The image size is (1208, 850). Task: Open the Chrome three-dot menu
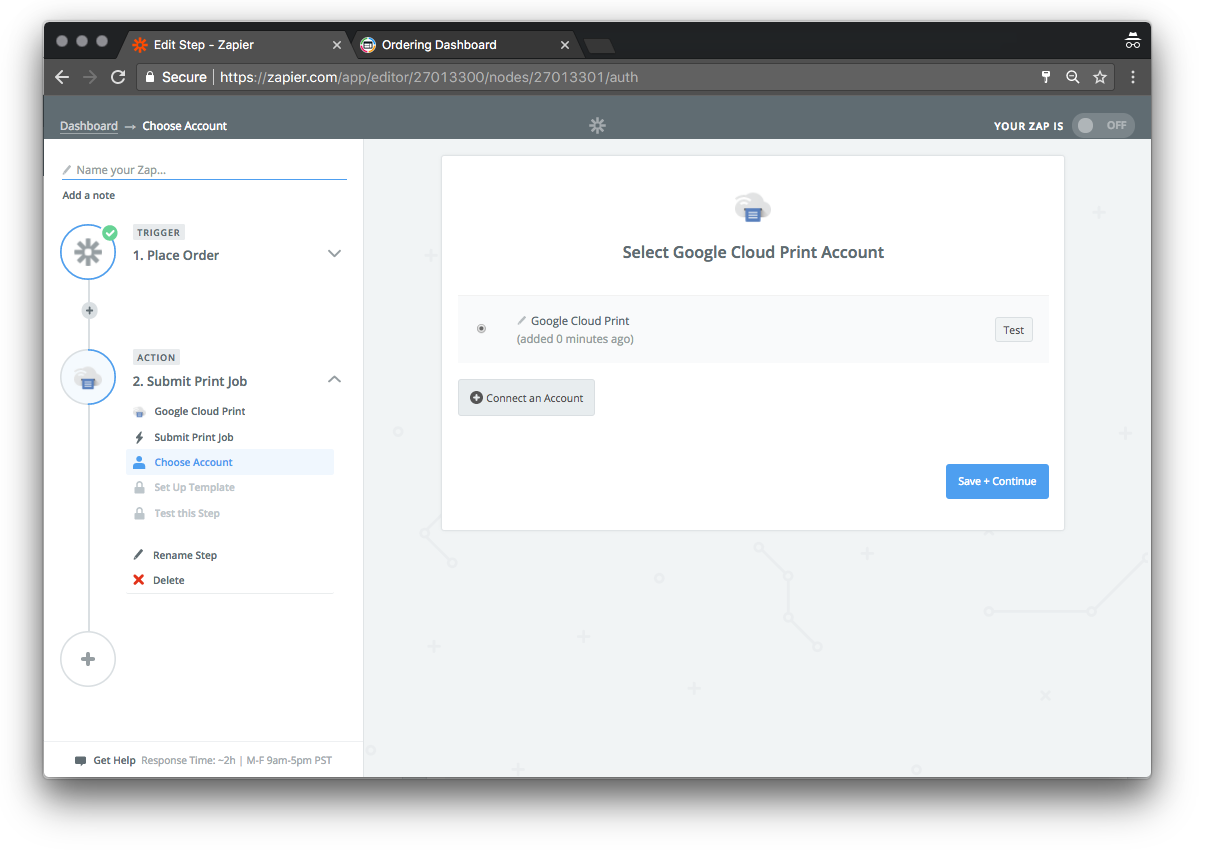tap(1133, 77)
